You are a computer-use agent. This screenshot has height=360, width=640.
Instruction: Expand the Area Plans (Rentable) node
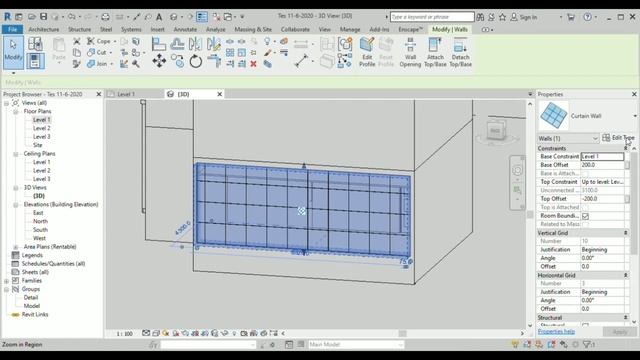[x=16, y=247]
